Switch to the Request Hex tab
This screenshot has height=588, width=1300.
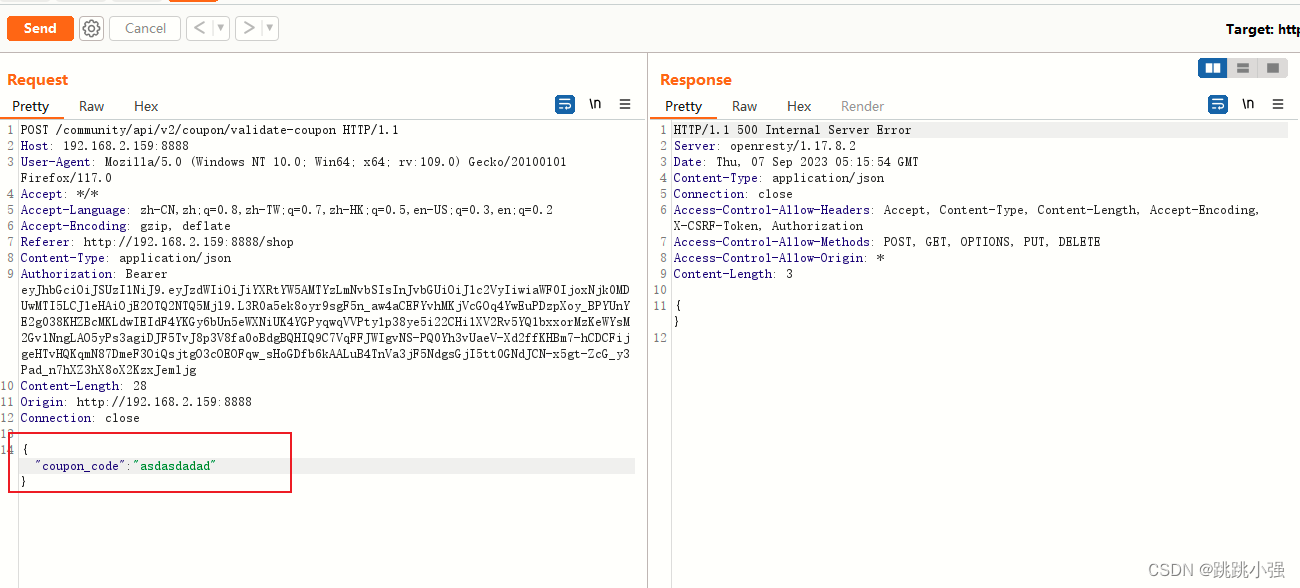pyautogui.click(x=146, y=106)
